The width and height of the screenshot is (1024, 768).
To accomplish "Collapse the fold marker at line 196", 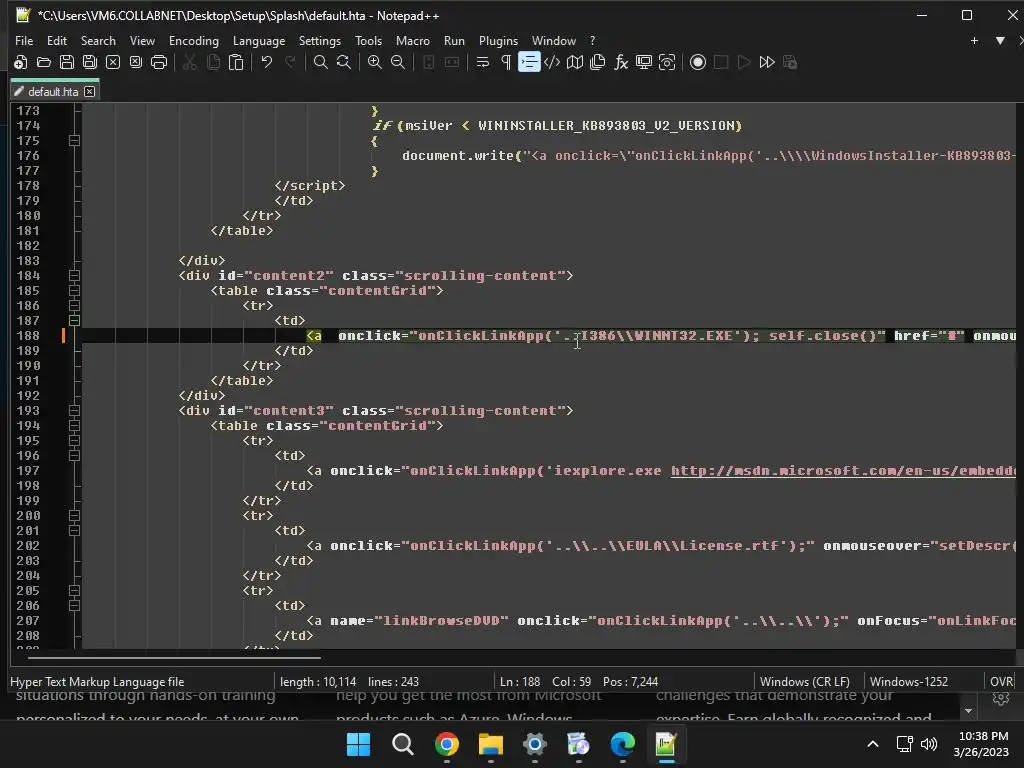I will [74, 456].
